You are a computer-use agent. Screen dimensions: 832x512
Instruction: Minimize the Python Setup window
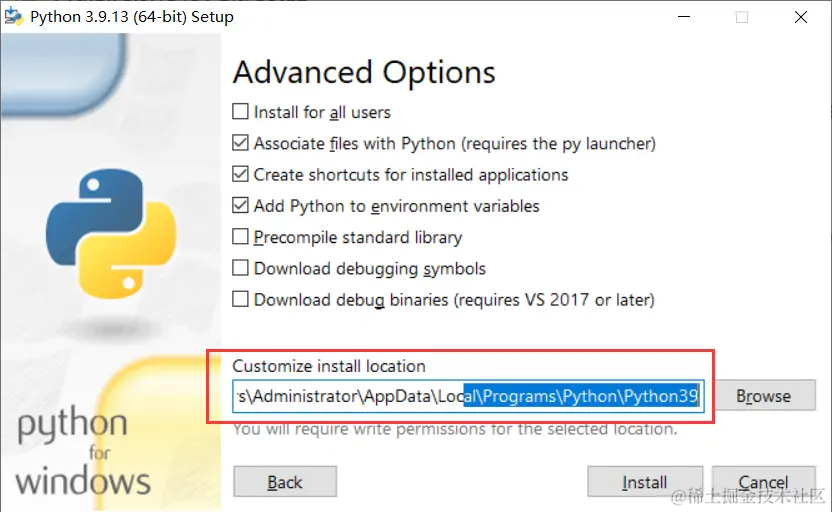tap(684, 17)
